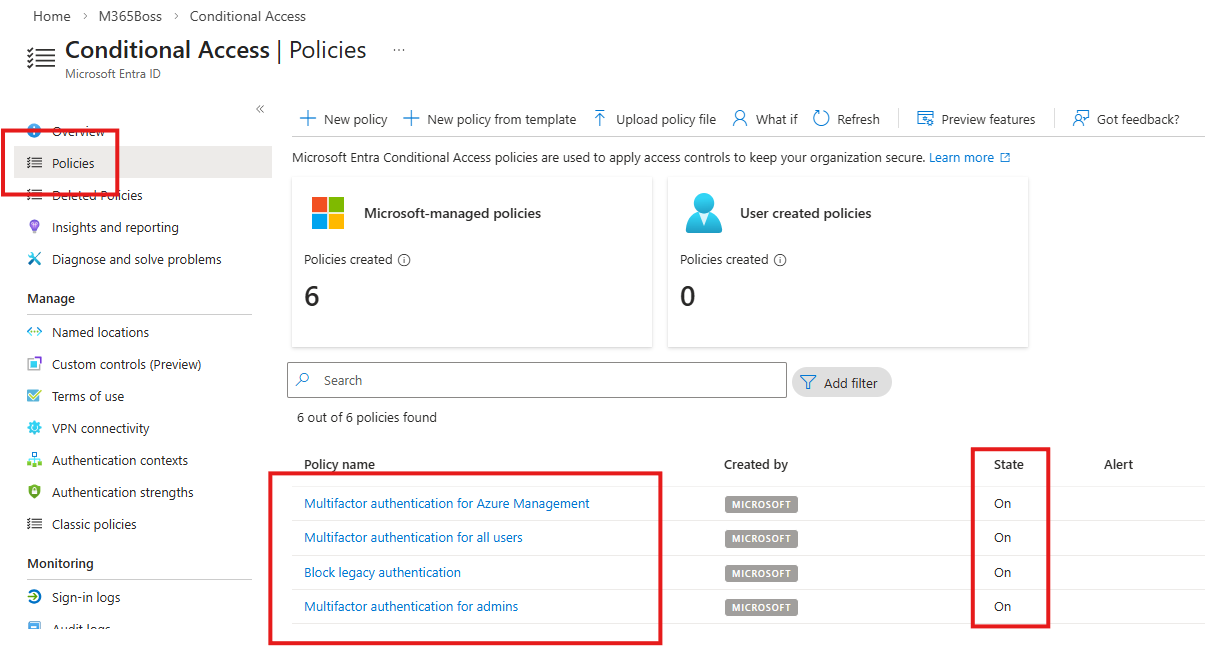Click the '6 out of 6 policies found' text
The height and width of the screenshot is (646, 1205).
click(x=367, y=418)
